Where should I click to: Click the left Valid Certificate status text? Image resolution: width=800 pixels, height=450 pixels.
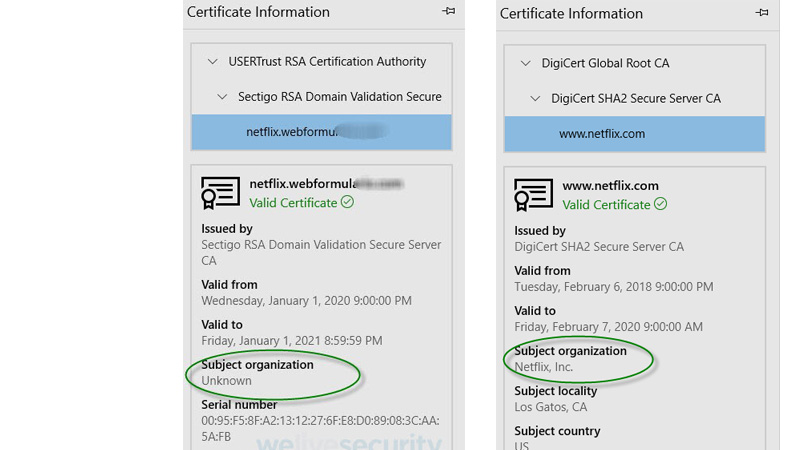click(293, 203)
